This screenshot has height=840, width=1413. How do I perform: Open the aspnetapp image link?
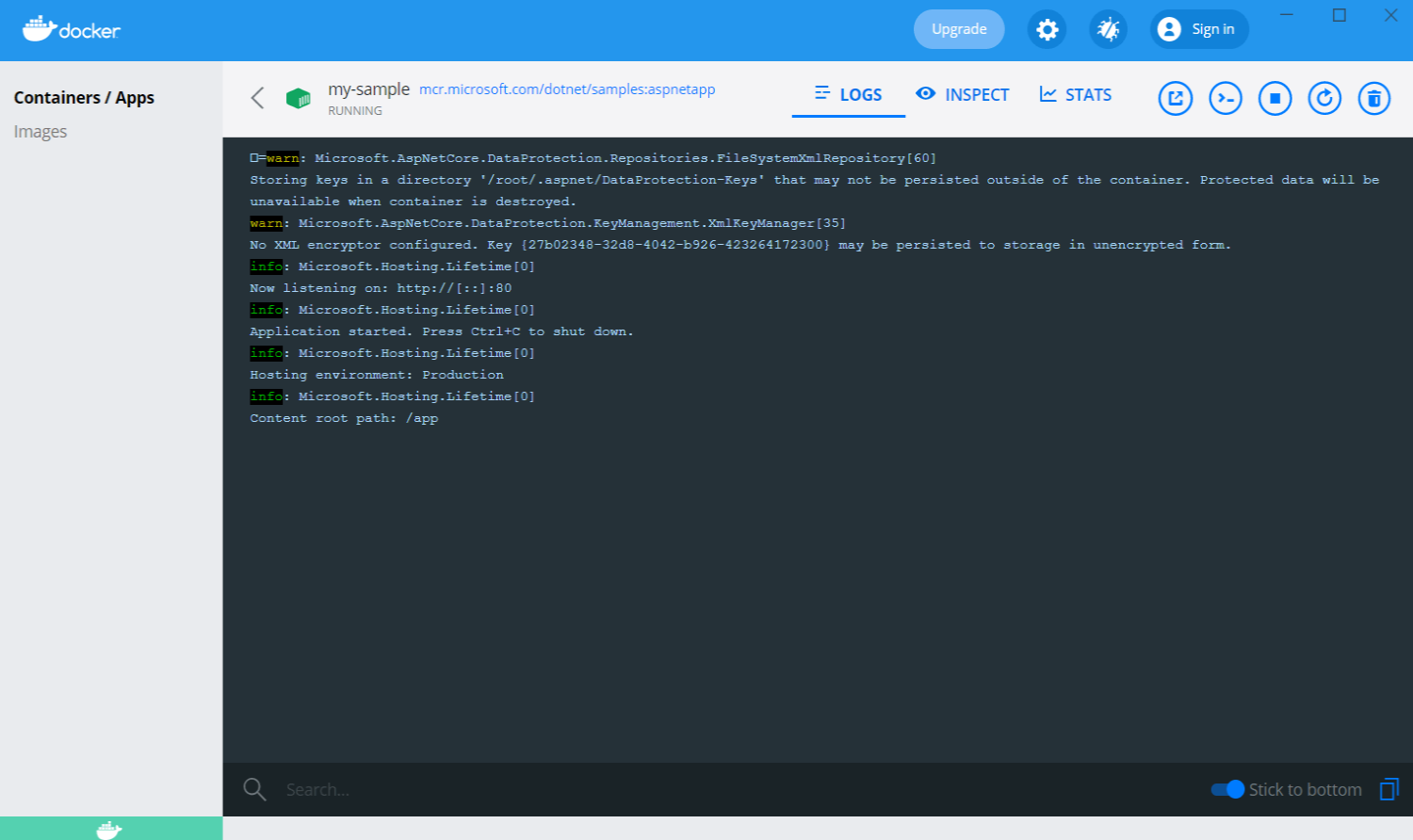coord(568,89)
